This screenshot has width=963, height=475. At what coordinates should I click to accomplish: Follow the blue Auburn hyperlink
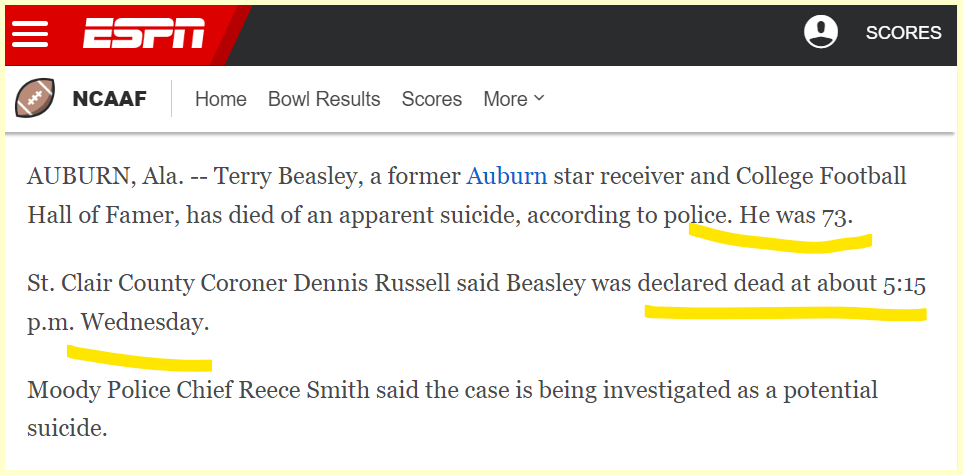[507, 177]
